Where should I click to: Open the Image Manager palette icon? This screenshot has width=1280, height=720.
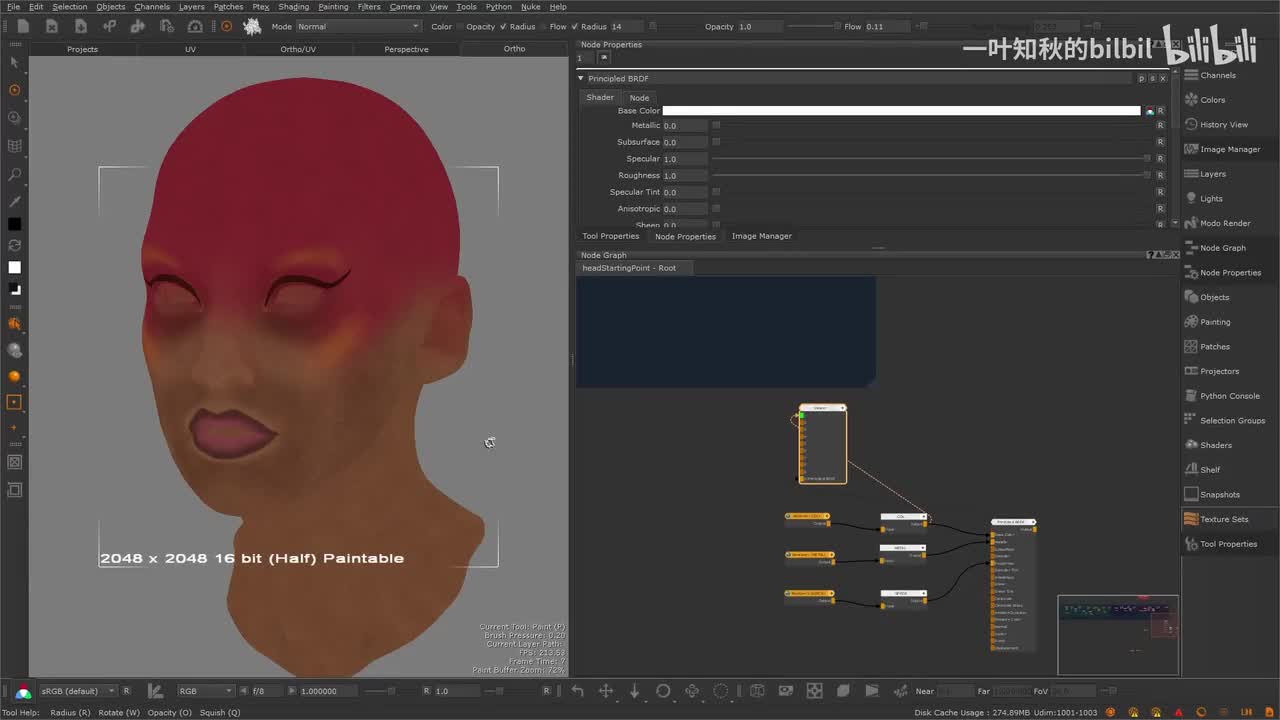(1191, 149)
